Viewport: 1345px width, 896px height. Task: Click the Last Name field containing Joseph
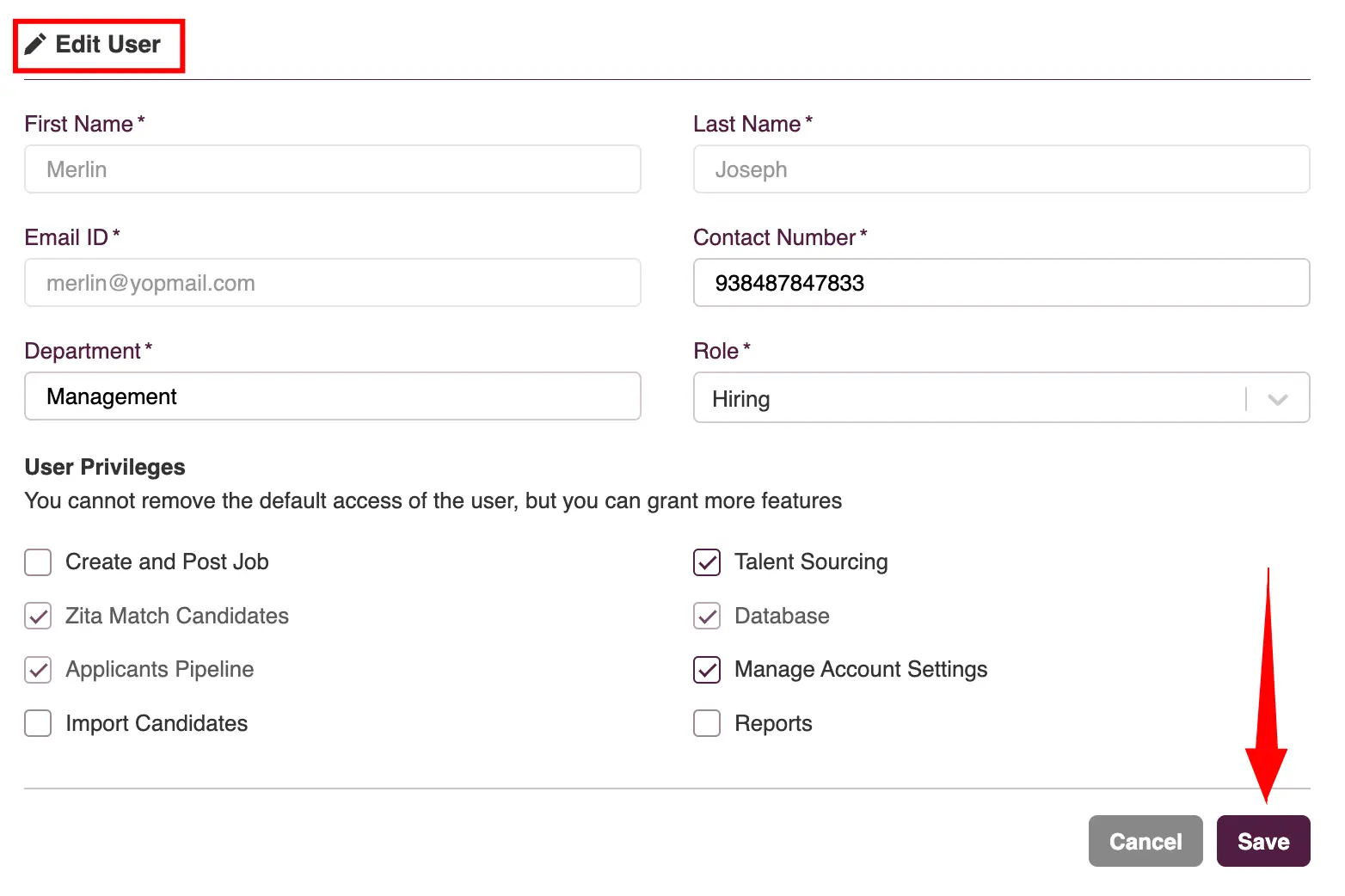(1001, 169)
